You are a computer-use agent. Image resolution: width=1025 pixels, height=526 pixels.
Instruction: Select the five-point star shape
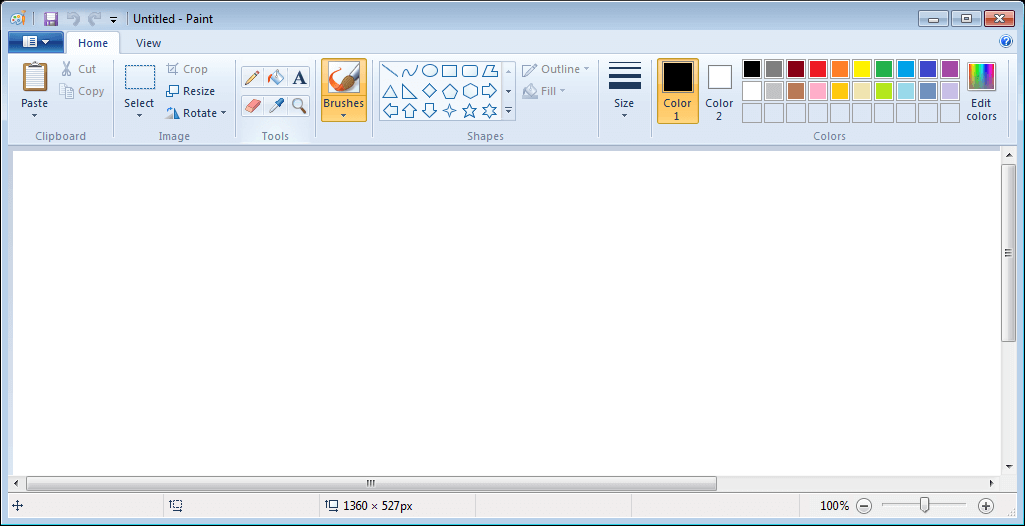click(x=469, y=111)
